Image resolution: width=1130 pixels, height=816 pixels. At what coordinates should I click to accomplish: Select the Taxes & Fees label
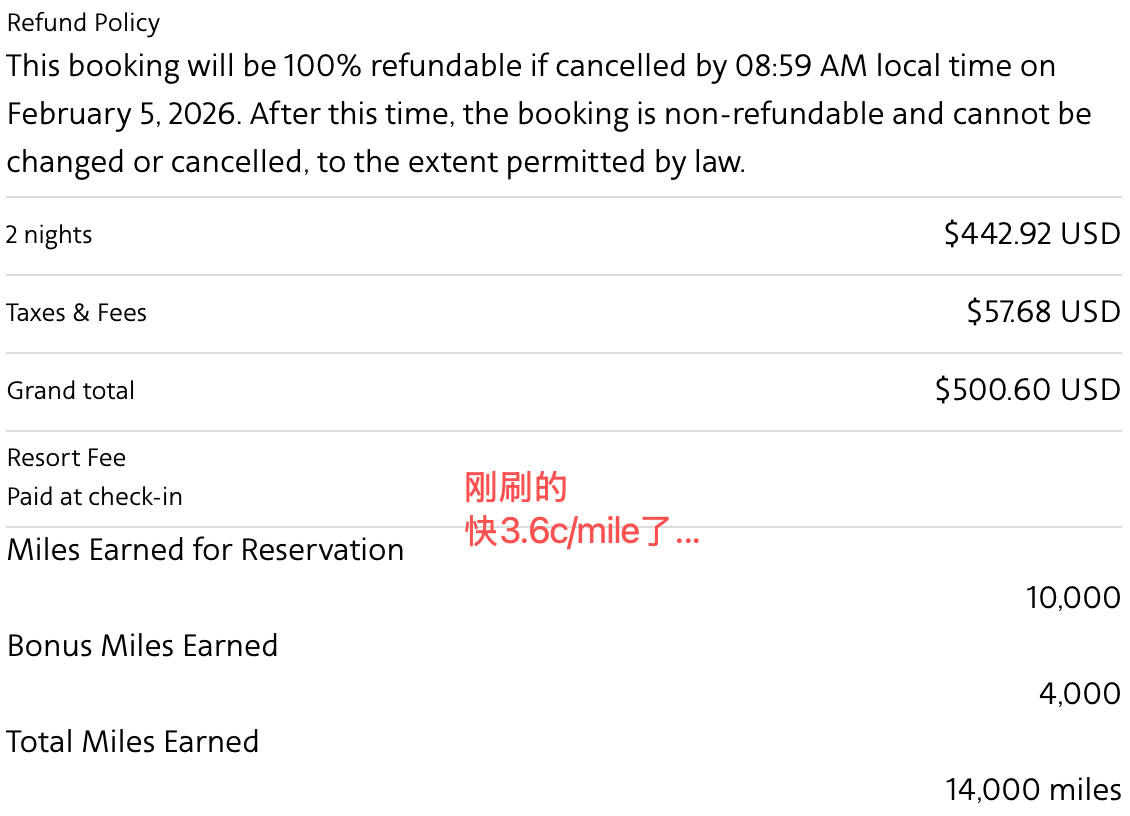77,313
